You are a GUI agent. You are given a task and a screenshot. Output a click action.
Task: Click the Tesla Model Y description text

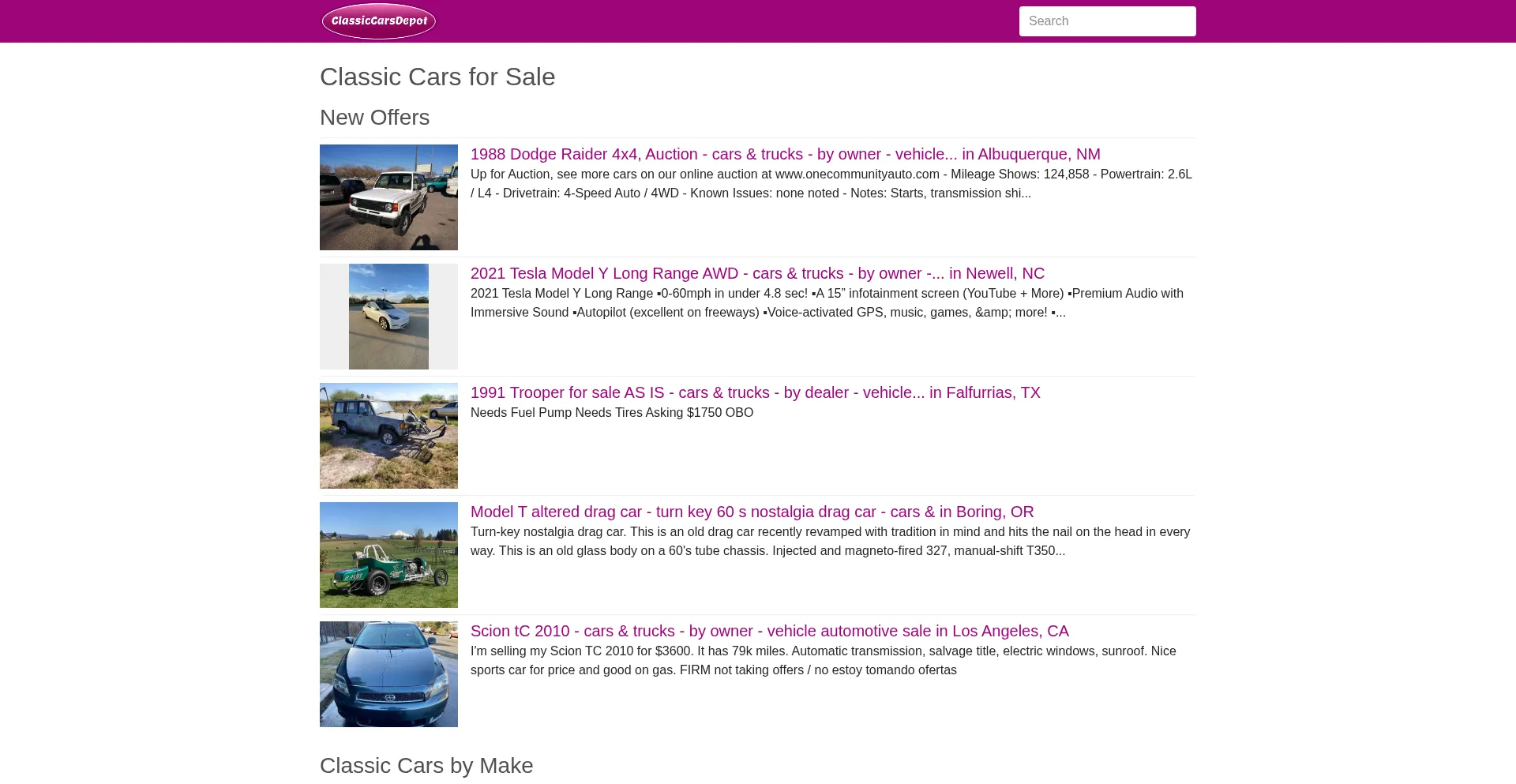coord(826,302)
